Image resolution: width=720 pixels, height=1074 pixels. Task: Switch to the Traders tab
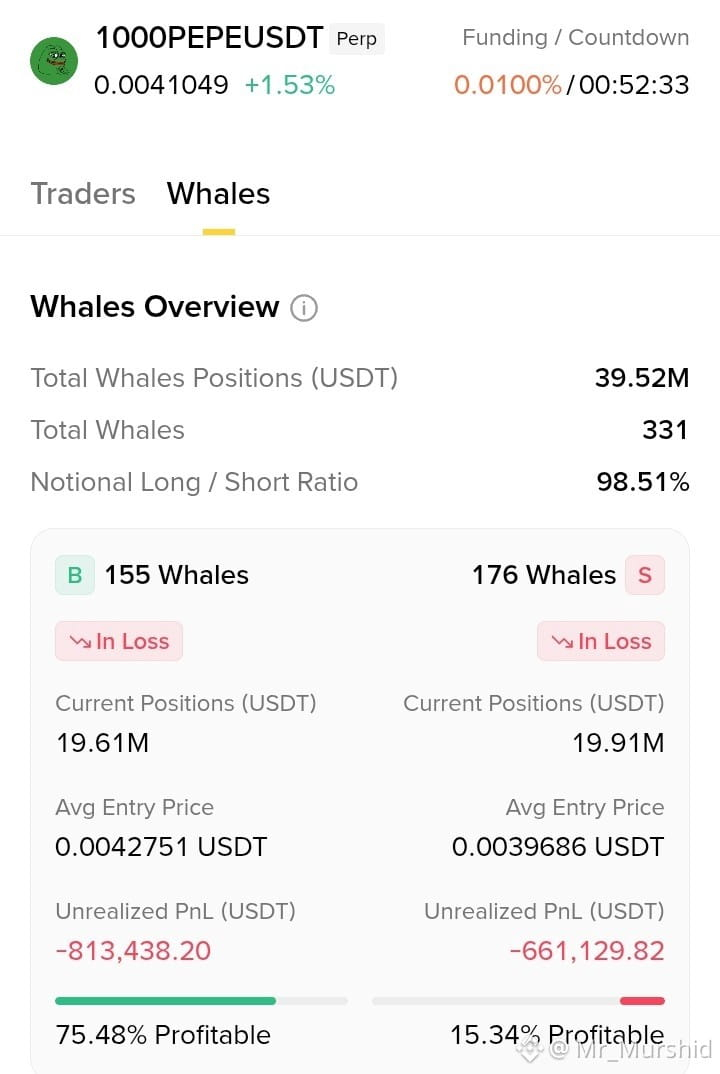83,194
